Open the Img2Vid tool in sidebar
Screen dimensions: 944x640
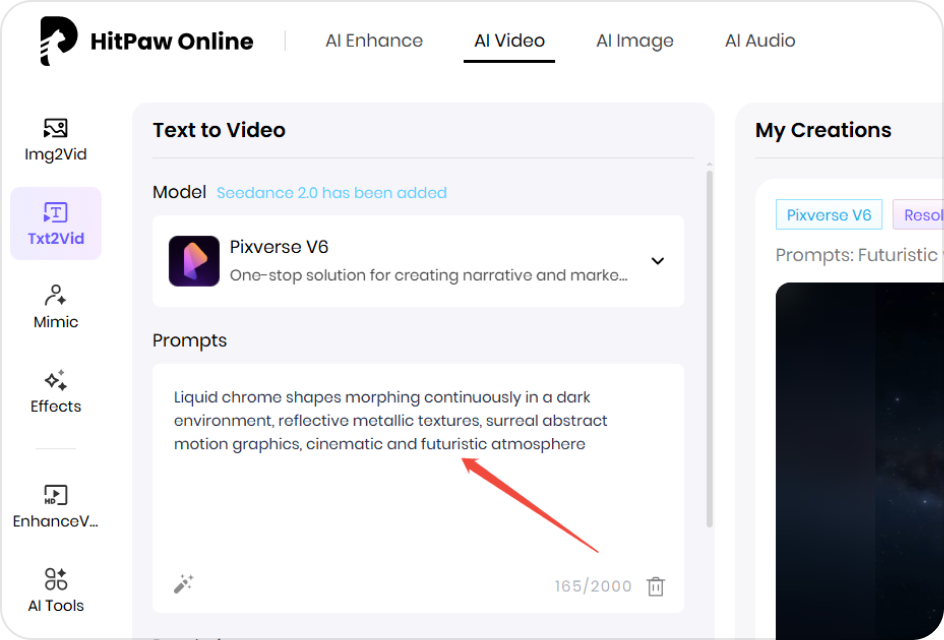point(55,140)
